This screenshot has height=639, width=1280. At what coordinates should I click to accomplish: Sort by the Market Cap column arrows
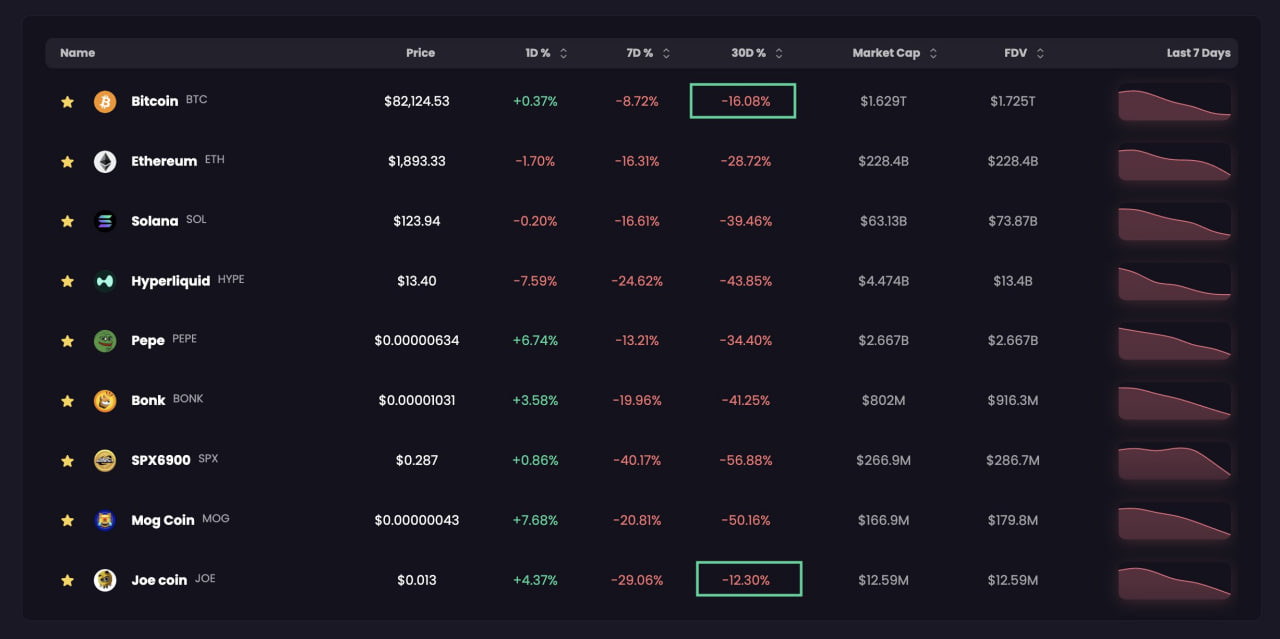click(x=933, y=53)
